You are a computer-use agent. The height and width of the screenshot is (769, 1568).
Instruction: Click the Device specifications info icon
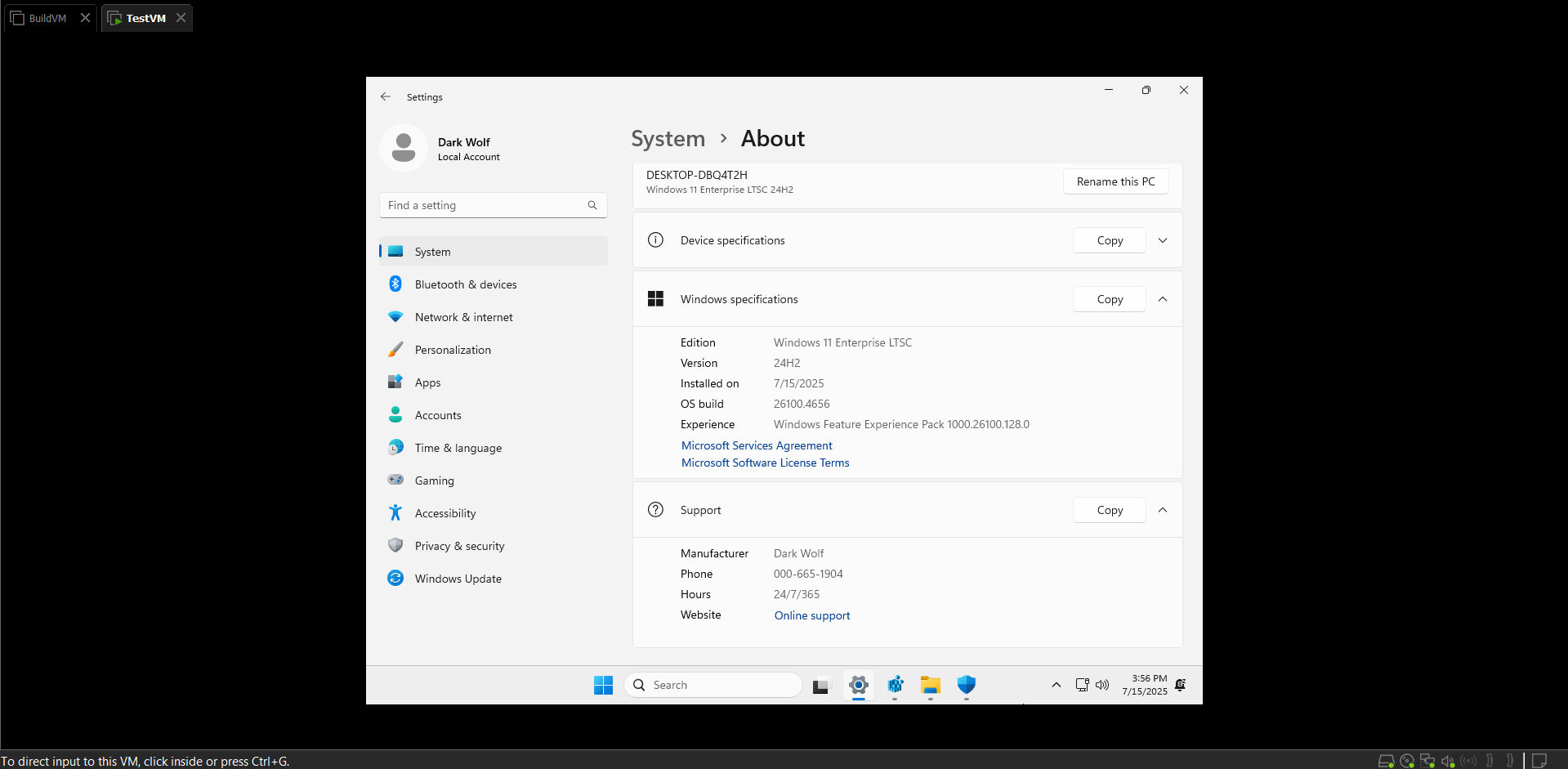pyautogui.click(x=655, y=240)
